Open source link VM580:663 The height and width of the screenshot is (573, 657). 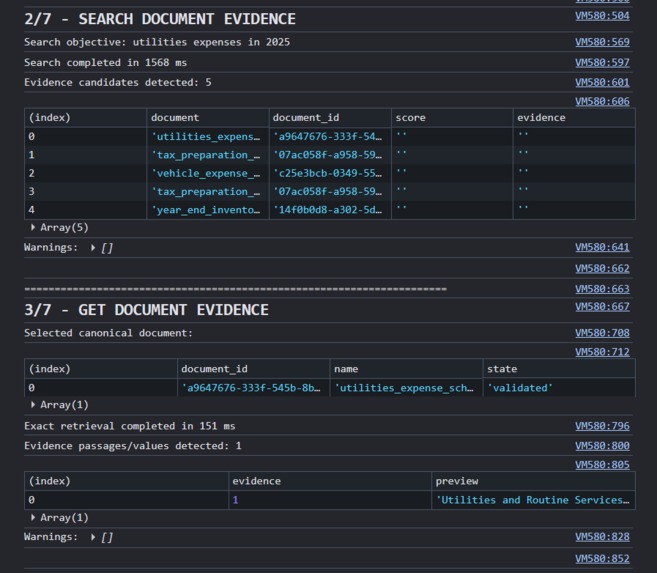coord(602,289)
